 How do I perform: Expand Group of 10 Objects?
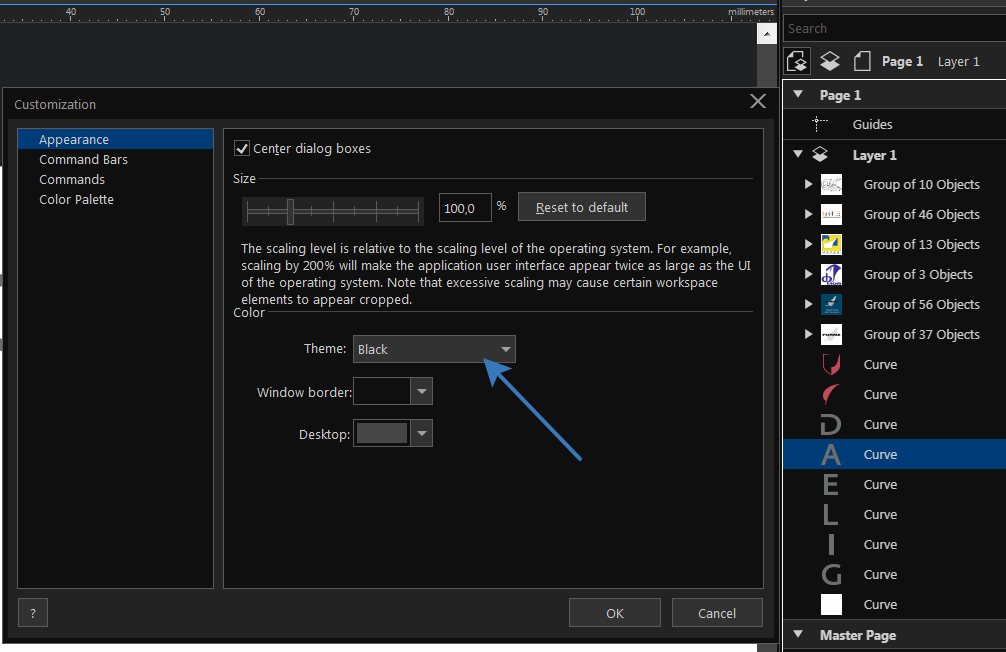pyautogui.click(x=808, y=184)
